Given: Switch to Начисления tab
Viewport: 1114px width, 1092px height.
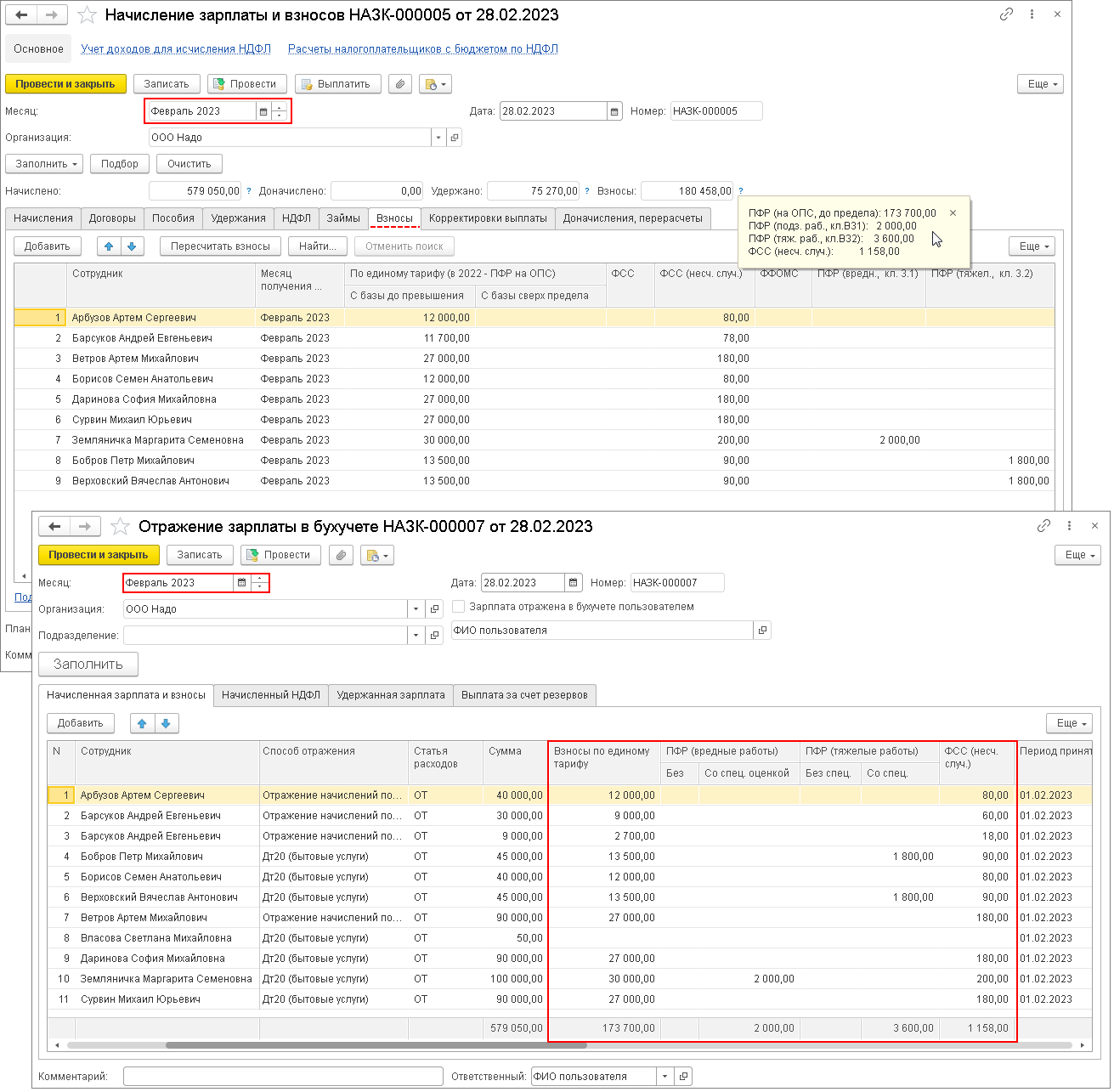Looking at the screenshot, I should pos(43,218).
